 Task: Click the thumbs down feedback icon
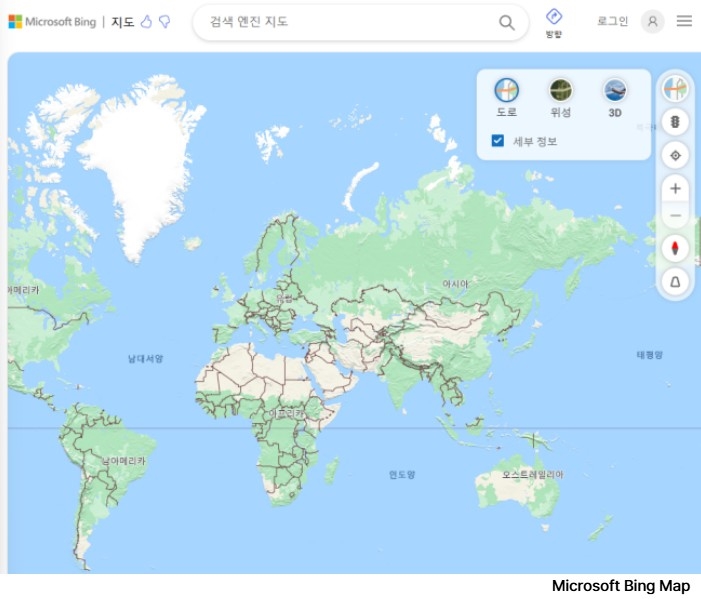tap(164, 21)
